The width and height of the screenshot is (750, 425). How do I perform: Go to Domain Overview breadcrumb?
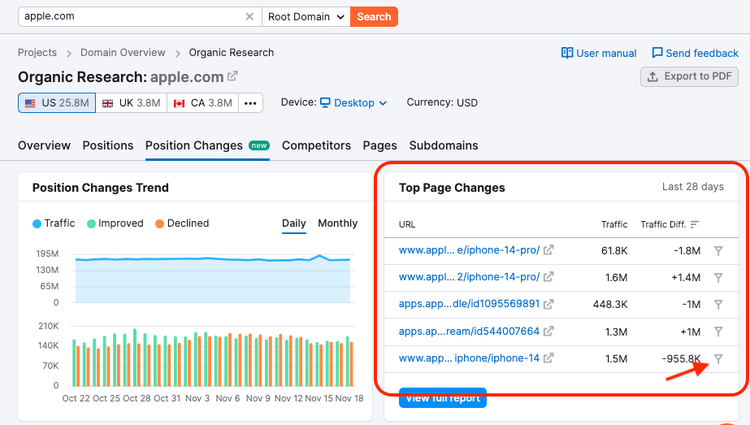(122, 53)
